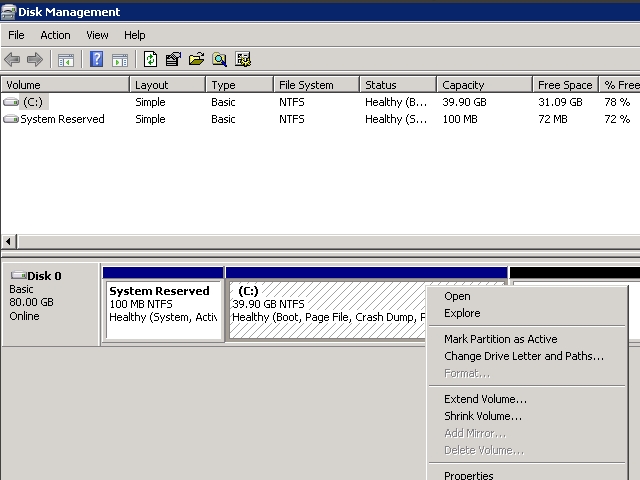Screen dimensions: 640x480
Task: Click the 72 % free value
Action: [x=617, y=119]
